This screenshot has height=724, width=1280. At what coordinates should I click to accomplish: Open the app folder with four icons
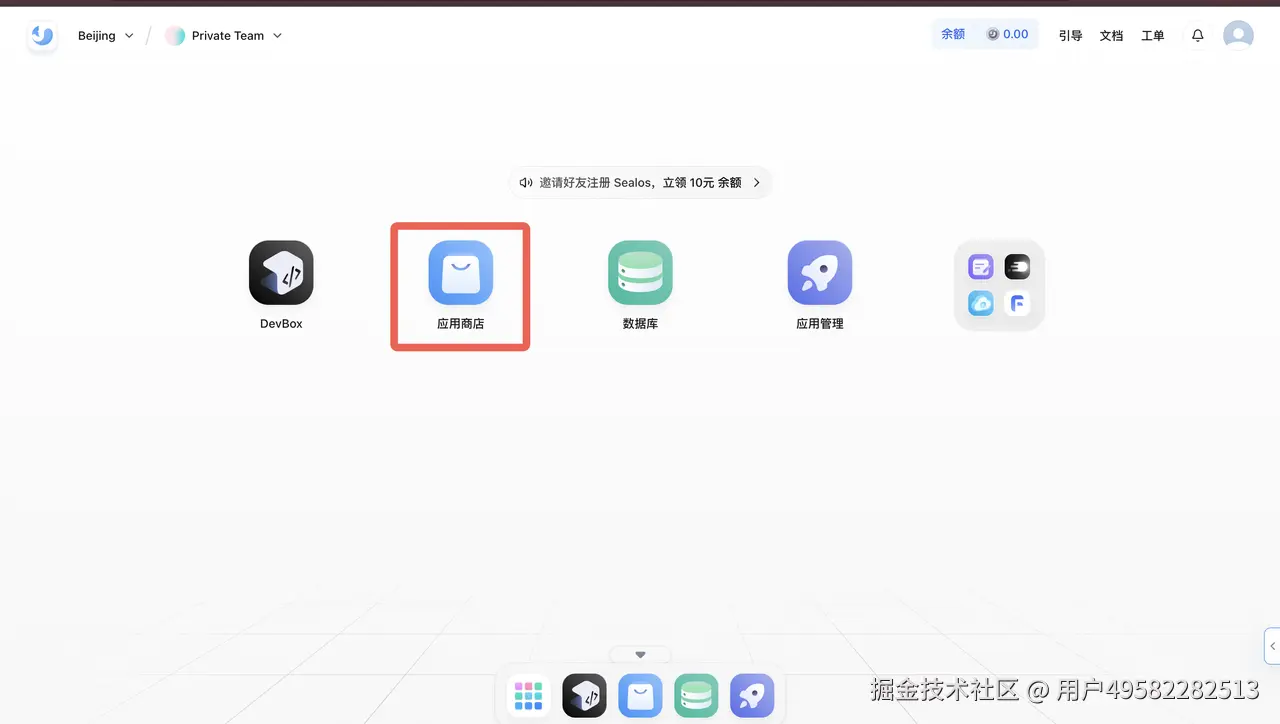tap(1000, 285)
